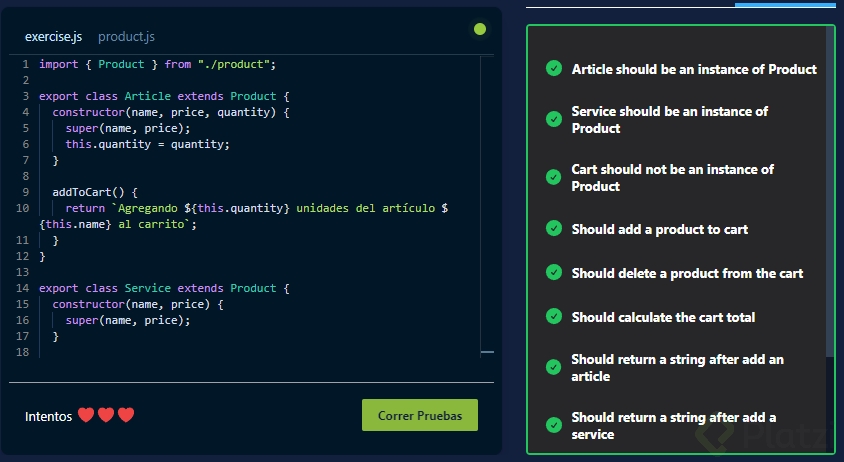The image size is (844, 462).
Task: Click check icon for add service string test
Action: point(554,425)
